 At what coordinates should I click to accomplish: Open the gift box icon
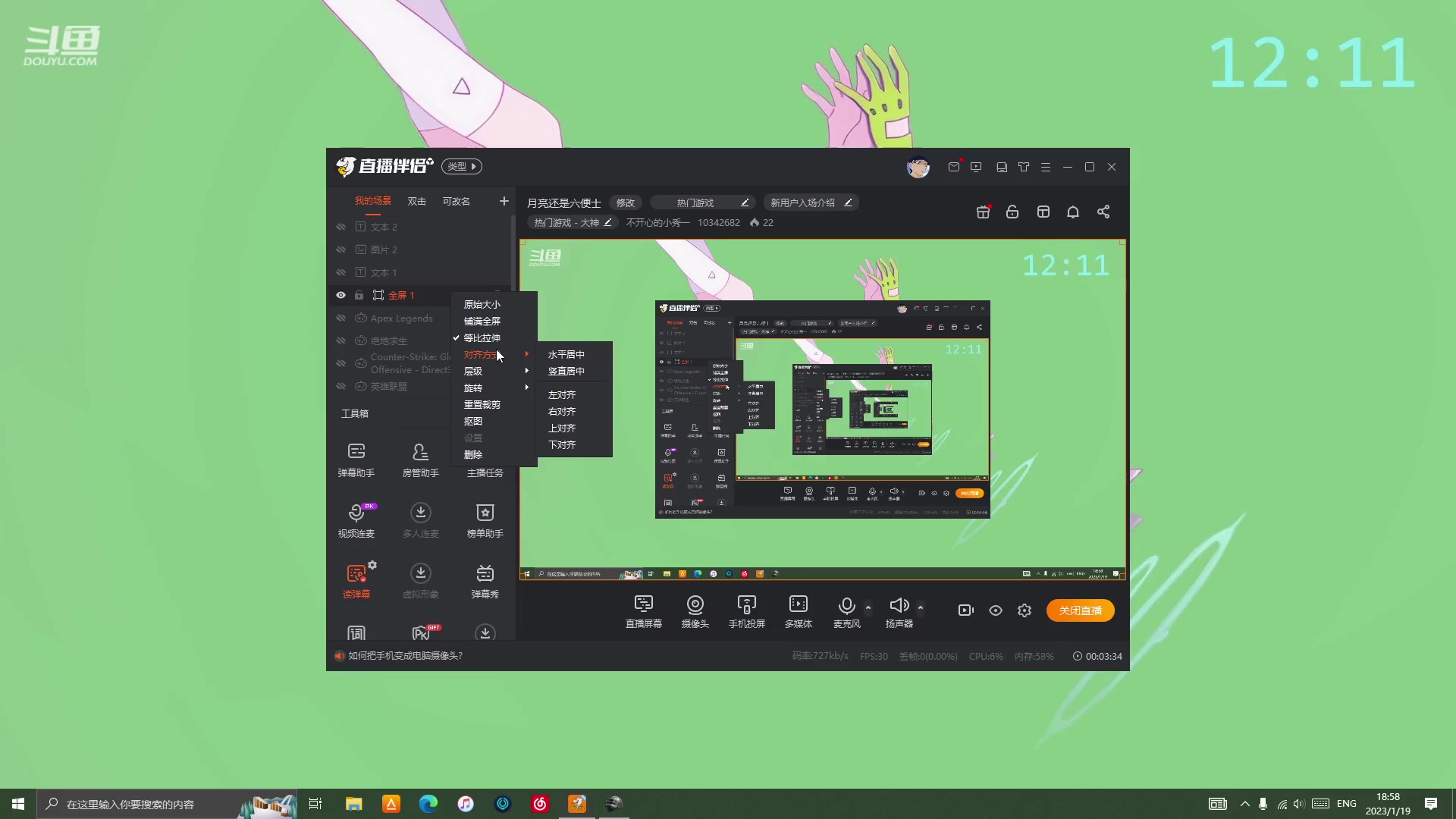click(983, 212)
